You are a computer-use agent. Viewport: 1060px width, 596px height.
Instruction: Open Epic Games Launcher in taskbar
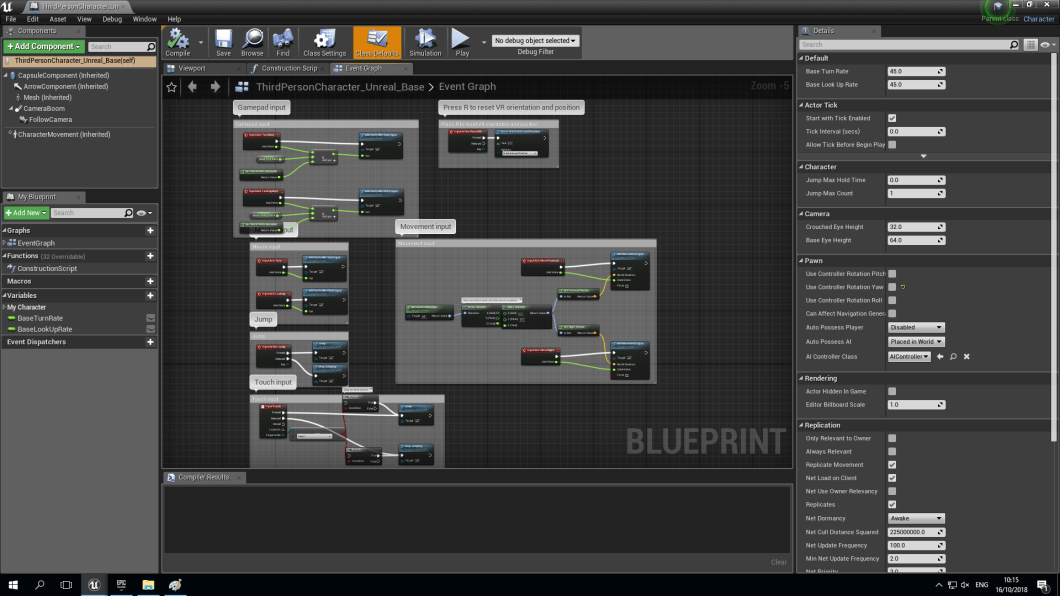121,585
